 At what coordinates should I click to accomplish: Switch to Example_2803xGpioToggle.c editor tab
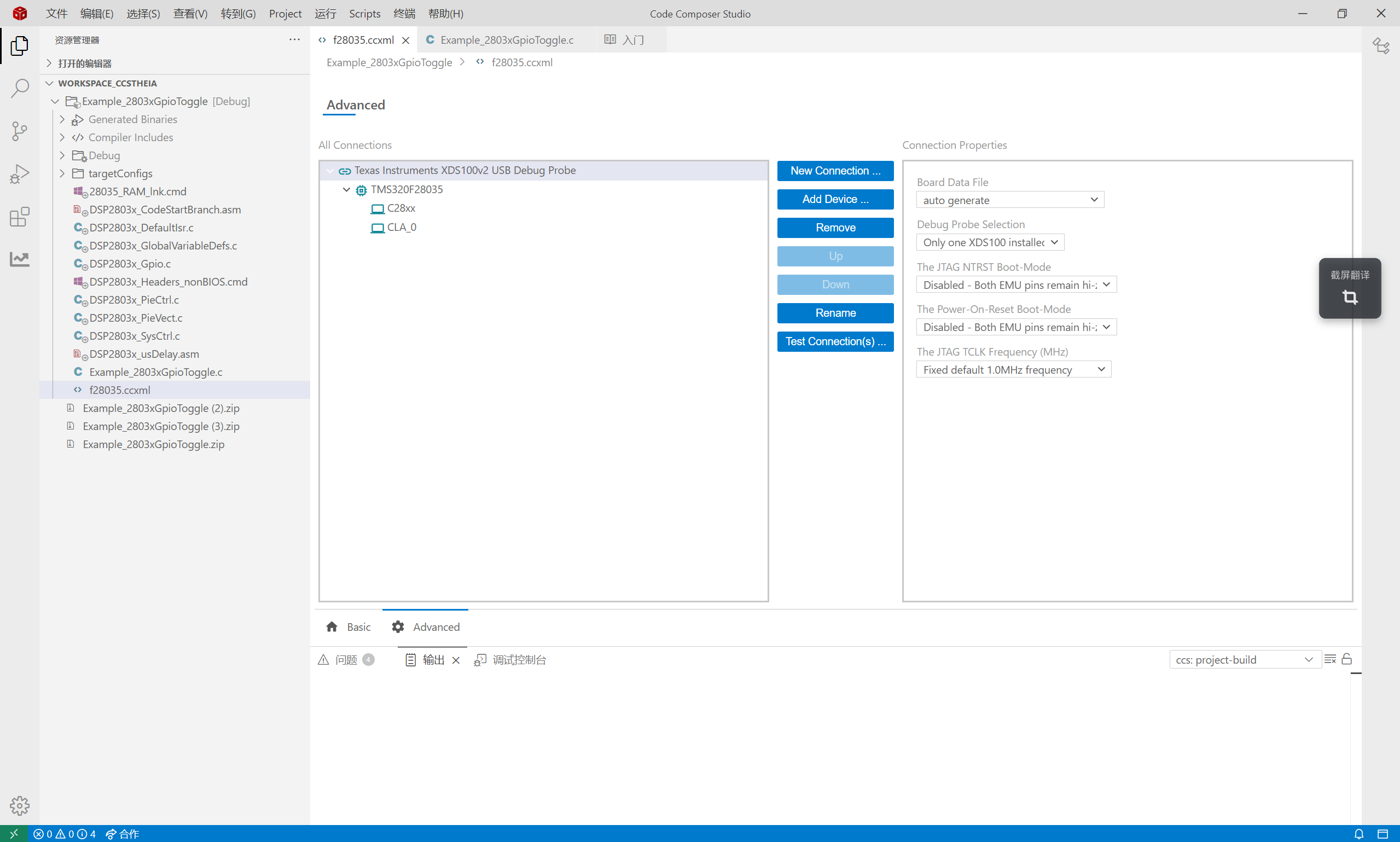(x=507, y=40)
